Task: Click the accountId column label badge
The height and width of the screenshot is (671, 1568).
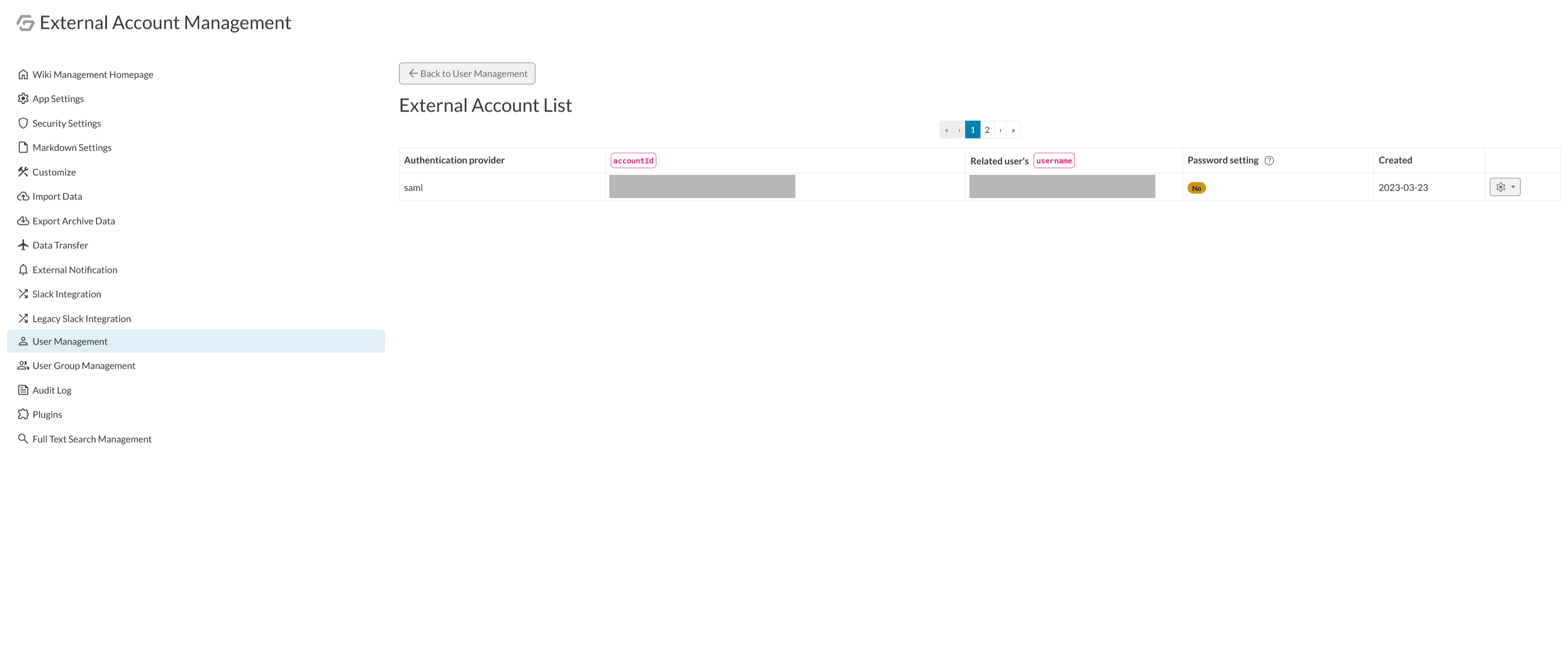Action: tap(634, 160)
